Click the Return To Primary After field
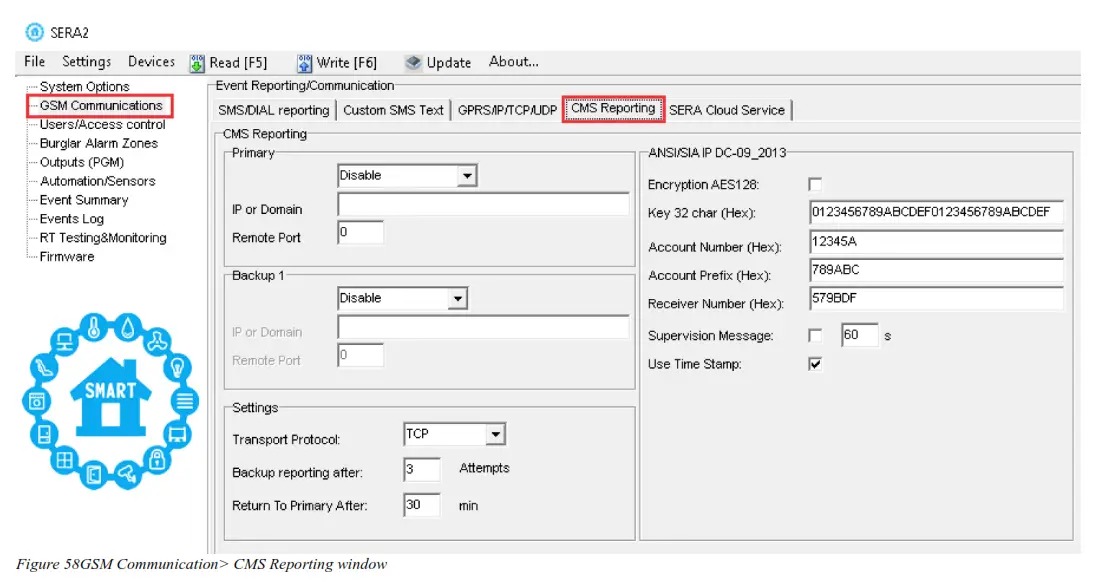 coord(422,505)
